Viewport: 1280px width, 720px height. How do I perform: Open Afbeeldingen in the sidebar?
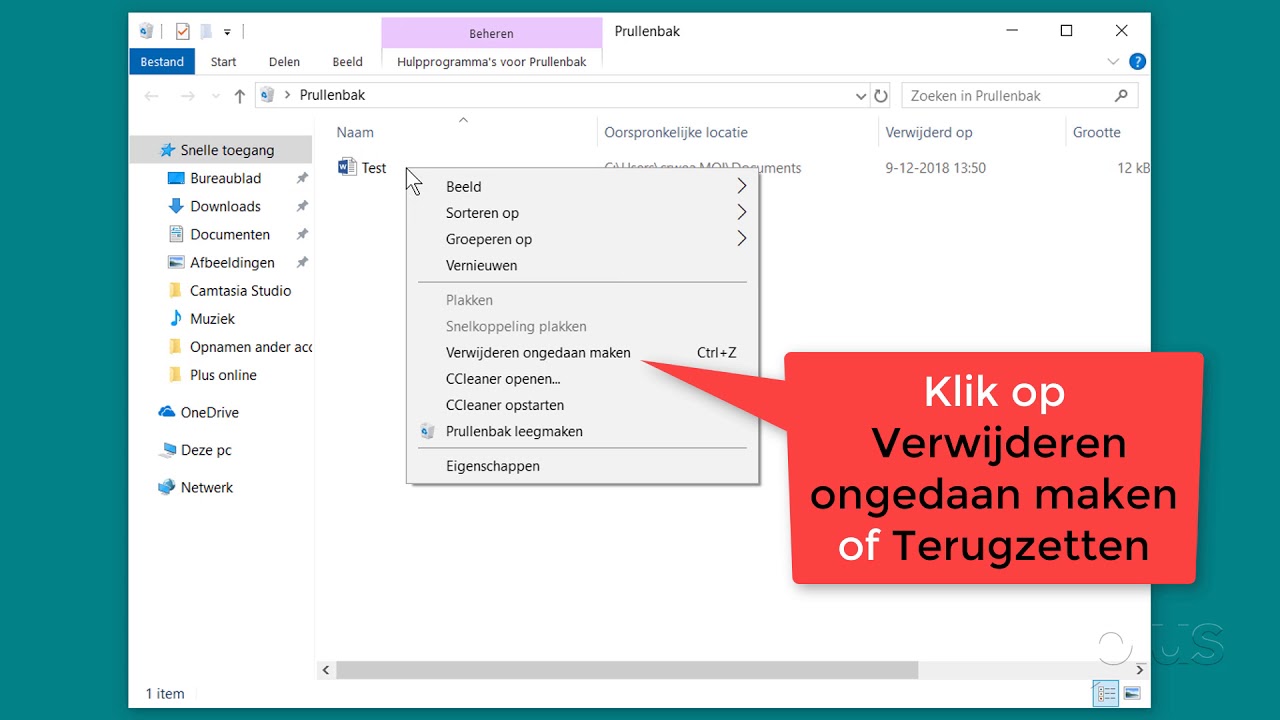(222, 262)
